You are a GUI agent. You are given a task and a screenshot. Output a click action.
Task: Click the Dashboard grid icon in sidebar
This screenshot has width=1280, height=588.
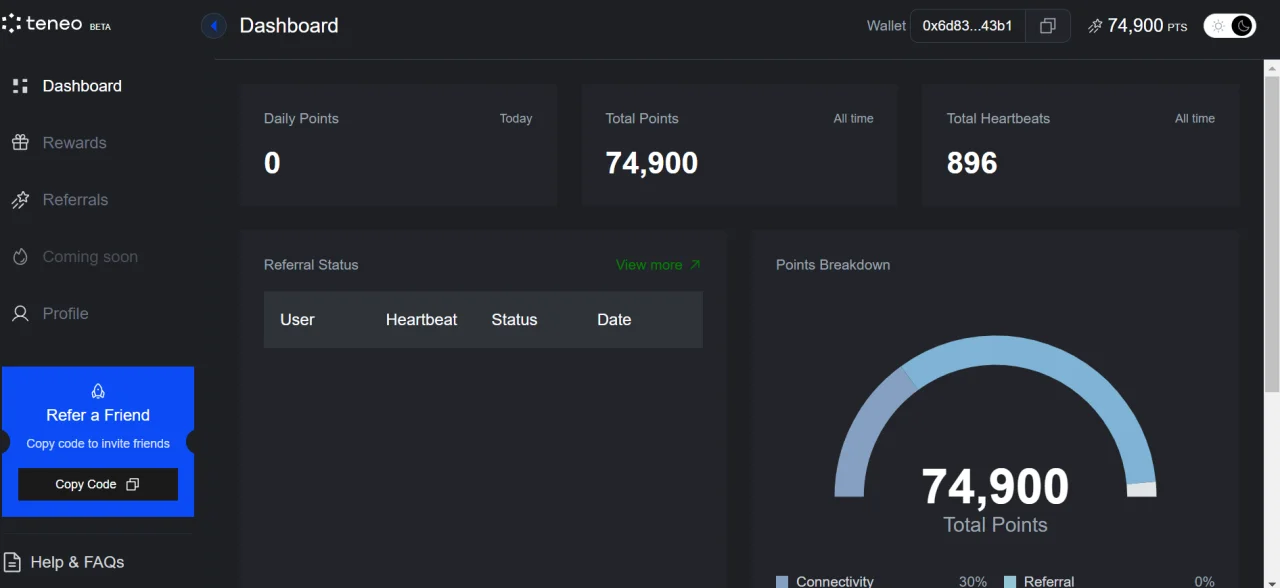click(20, 86)
